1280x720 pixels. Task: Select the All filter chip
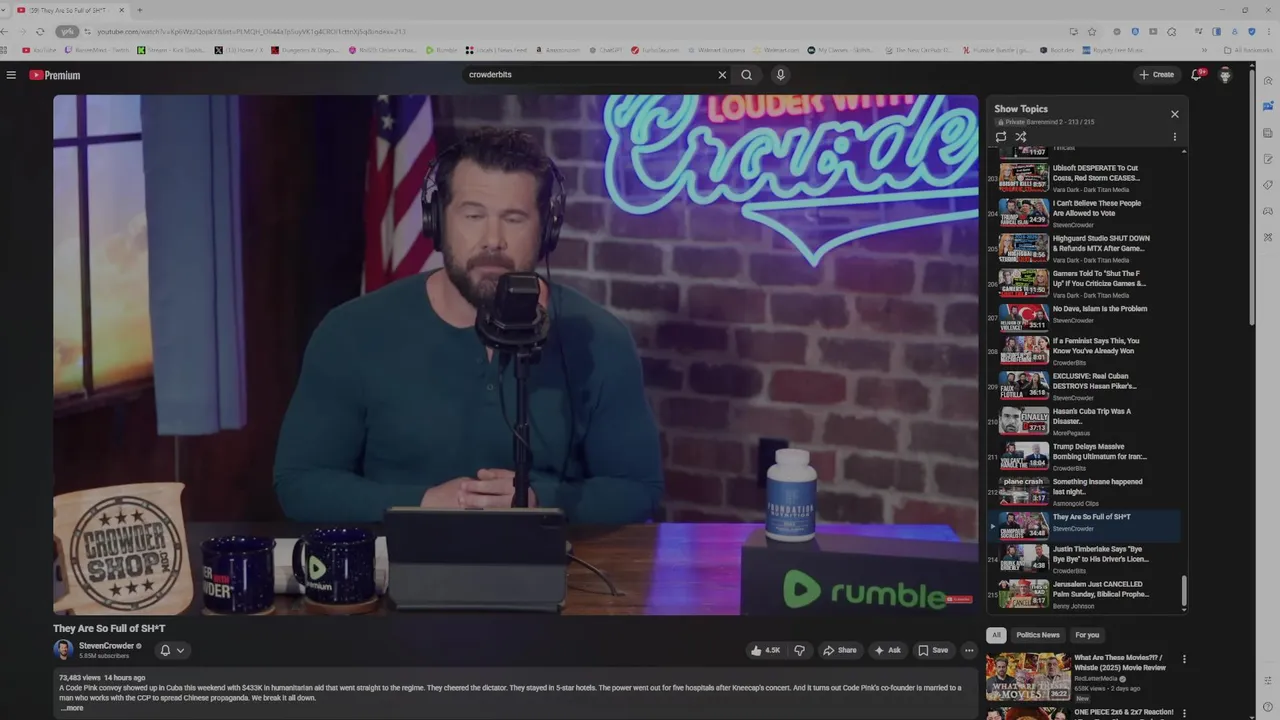pos(996,635)
